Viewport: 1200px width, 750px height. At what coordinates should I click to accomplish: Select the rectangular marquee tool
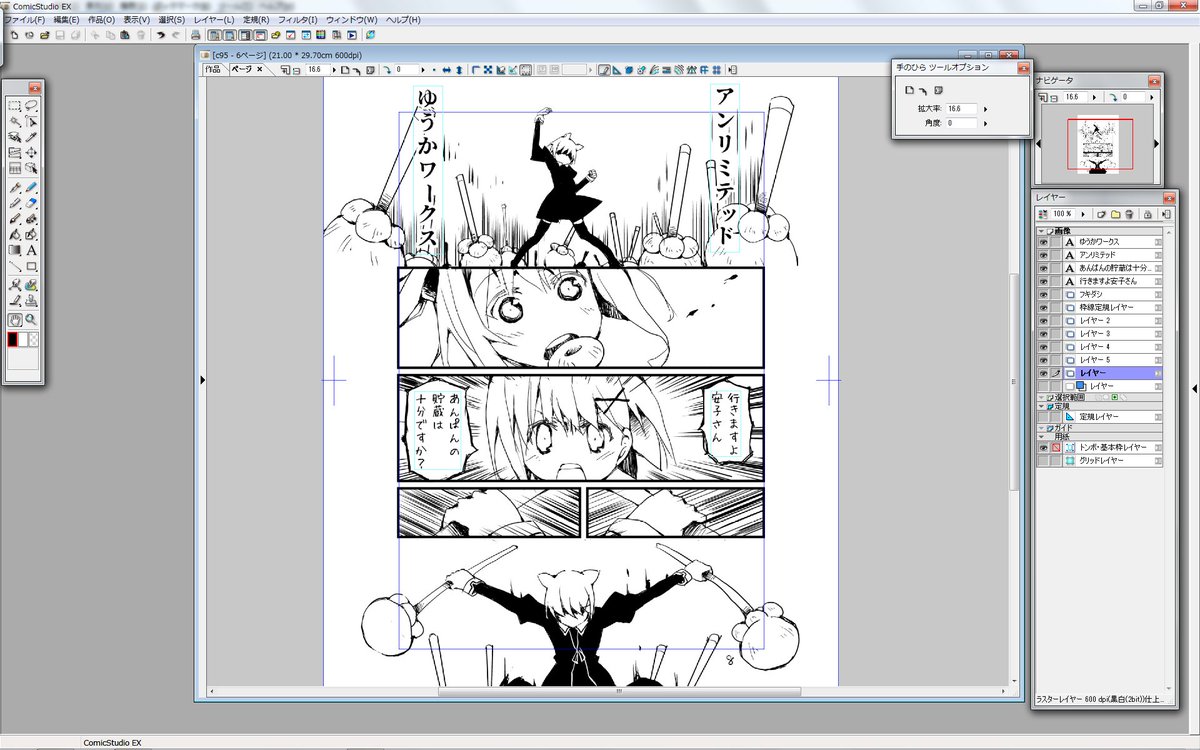[15, 105]
